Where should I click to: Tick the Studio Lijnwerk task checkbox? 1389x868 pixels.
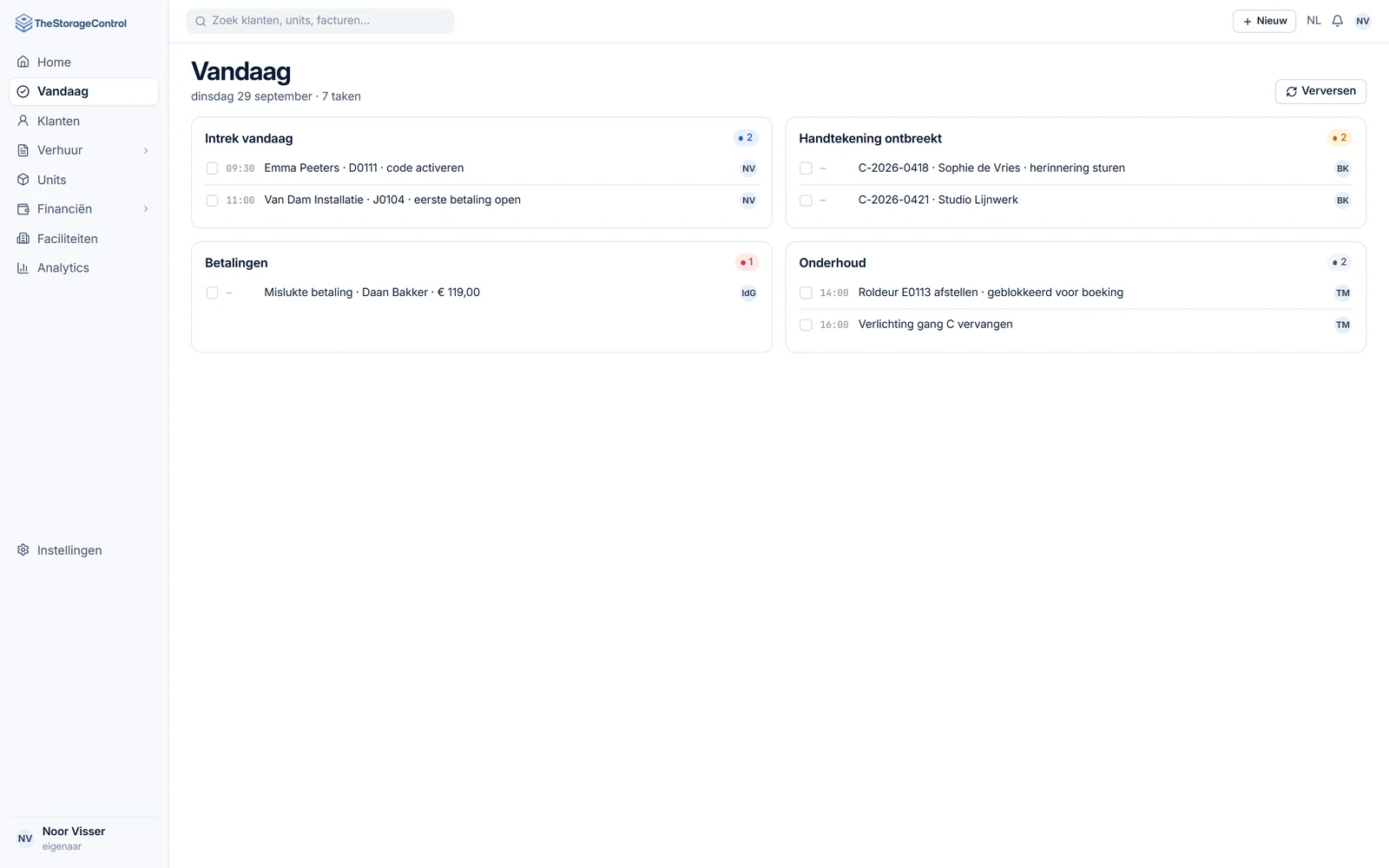click(x=806, y=201)
